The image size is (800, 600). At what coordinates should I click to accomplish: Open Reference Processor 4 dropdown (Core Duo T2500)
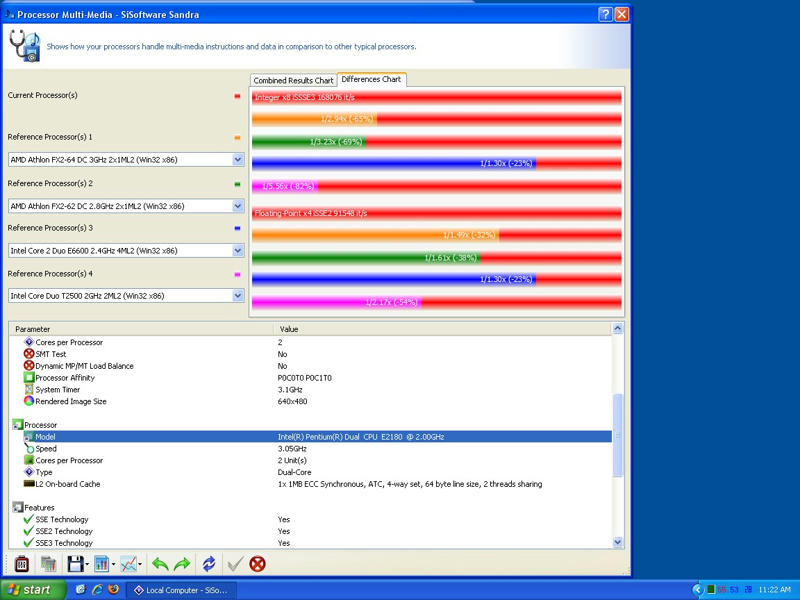238,295
